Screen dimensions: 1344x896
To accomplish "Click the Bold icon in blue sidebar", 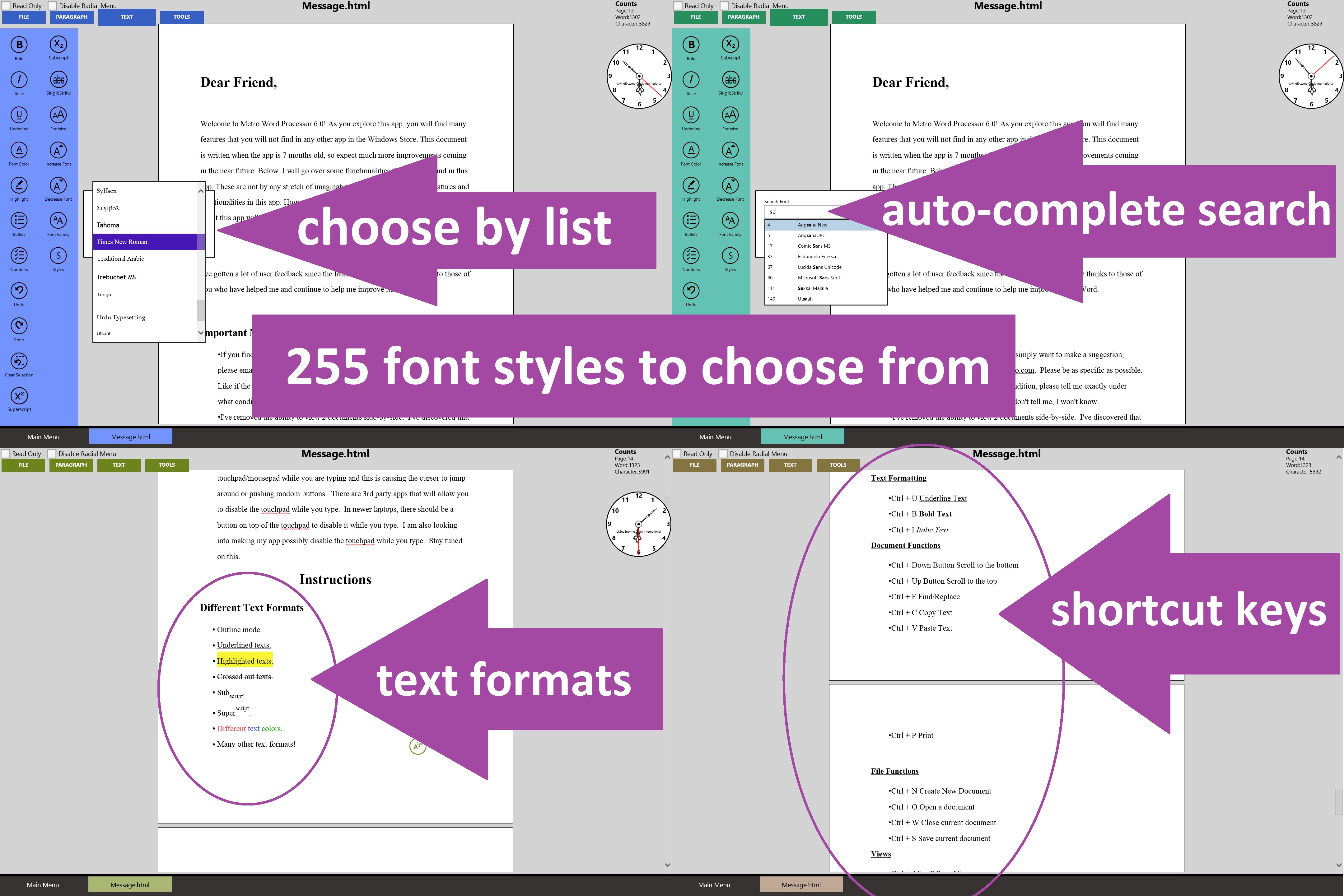I will (19, 44).
